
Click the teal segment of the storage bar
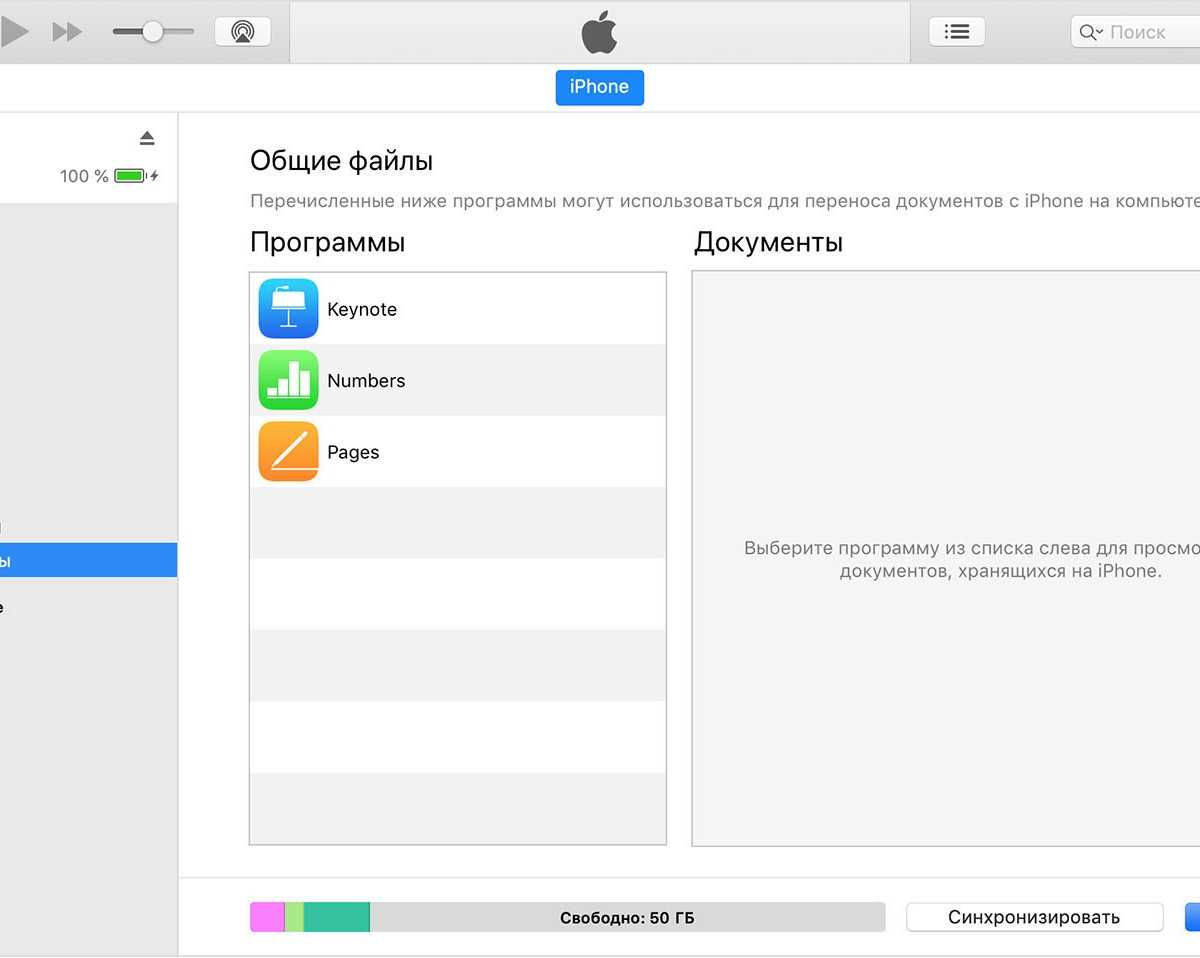click(x=336, y=917)
